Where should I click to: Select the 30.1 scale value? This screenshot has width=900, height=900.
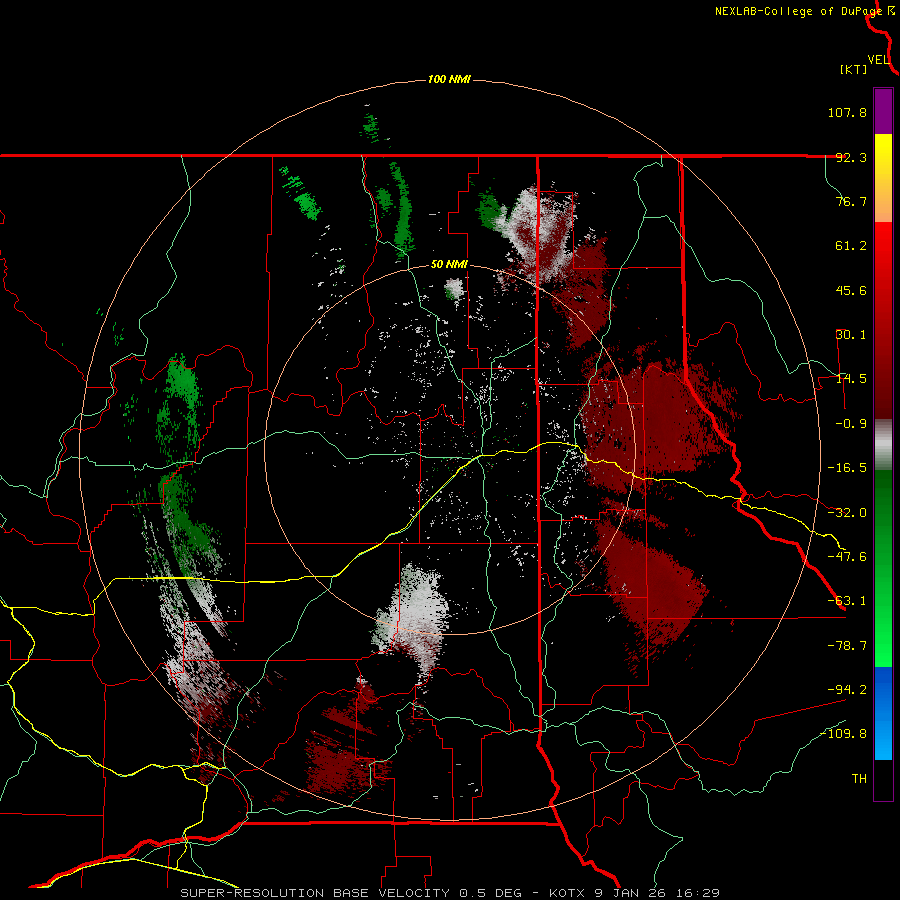click(851, 335)
